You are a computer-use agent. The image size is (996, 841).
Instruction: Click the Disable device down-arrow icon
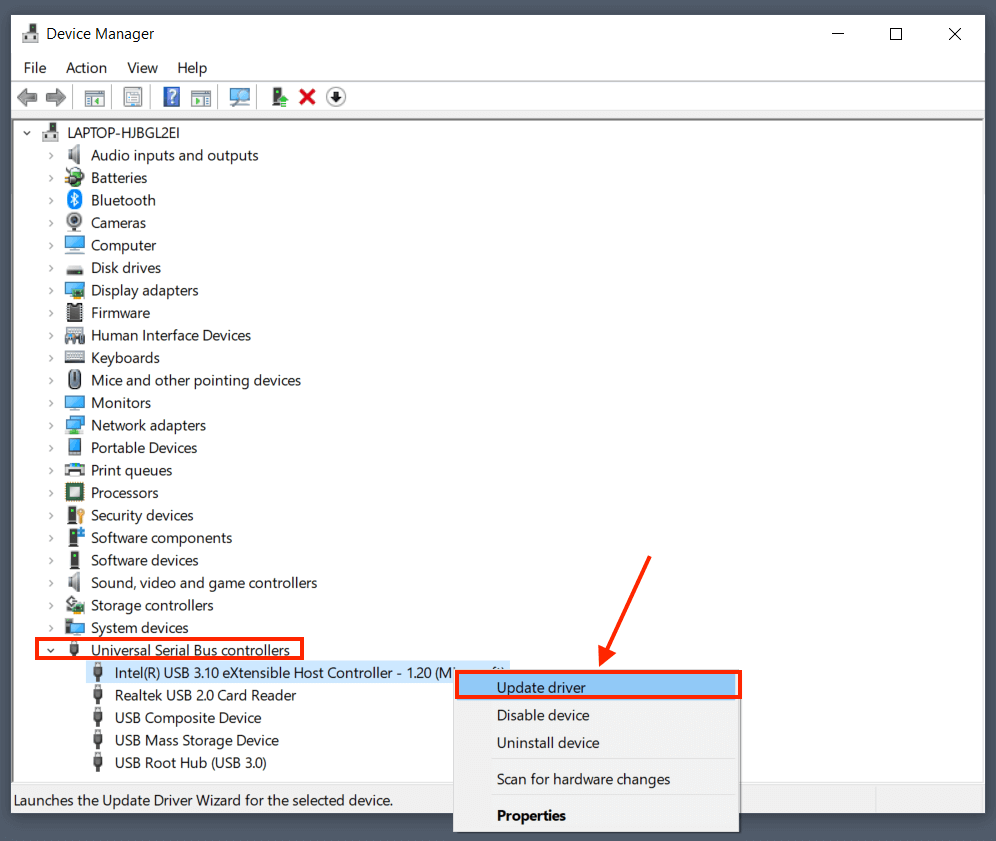[336, 97]
